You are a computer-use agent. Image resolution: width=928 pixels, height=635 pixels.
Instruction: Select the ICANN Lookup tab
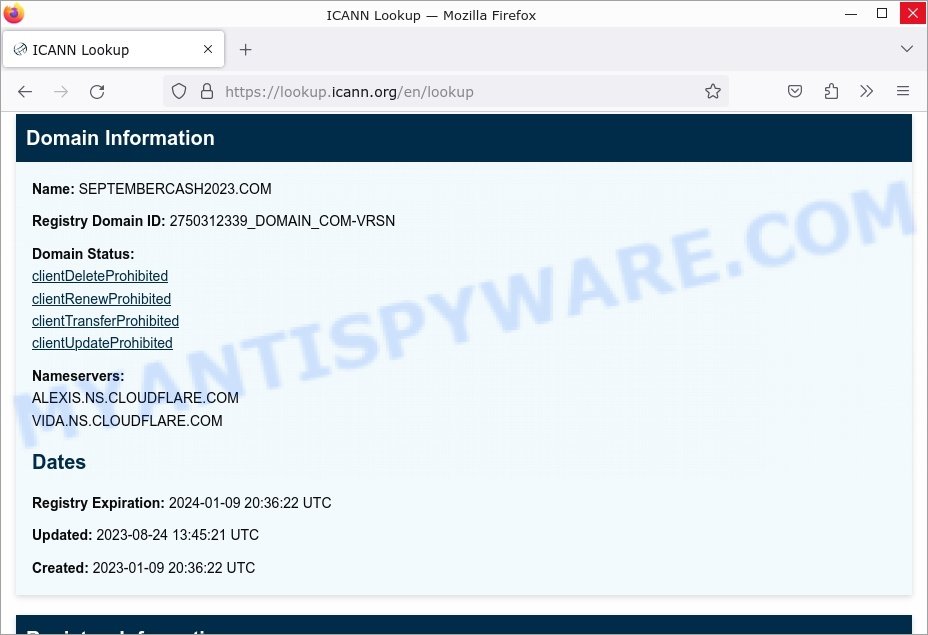(113, 49)
